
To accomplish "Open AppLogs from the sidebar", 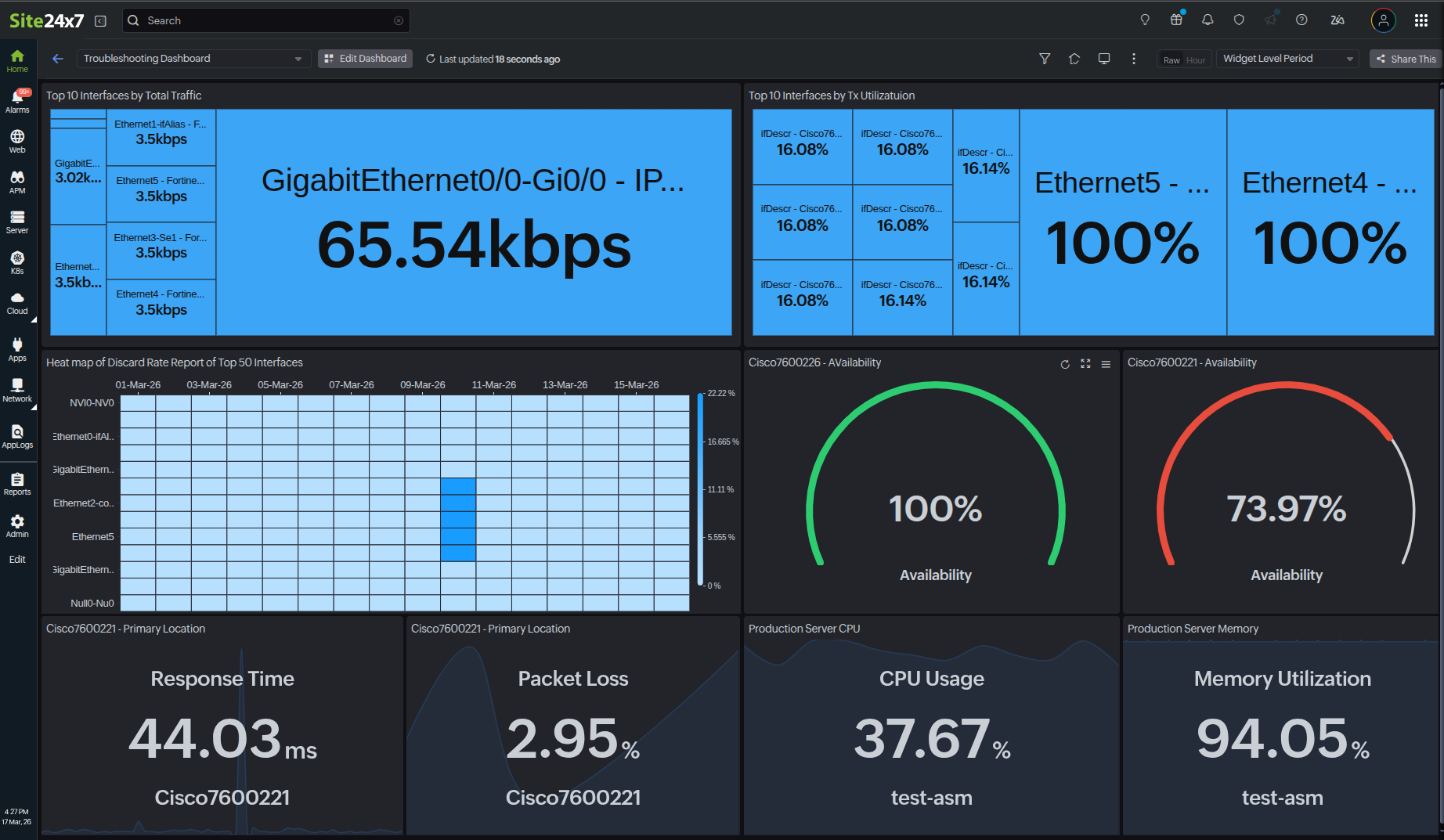I will pyautogui.click(x=17, y=436).
